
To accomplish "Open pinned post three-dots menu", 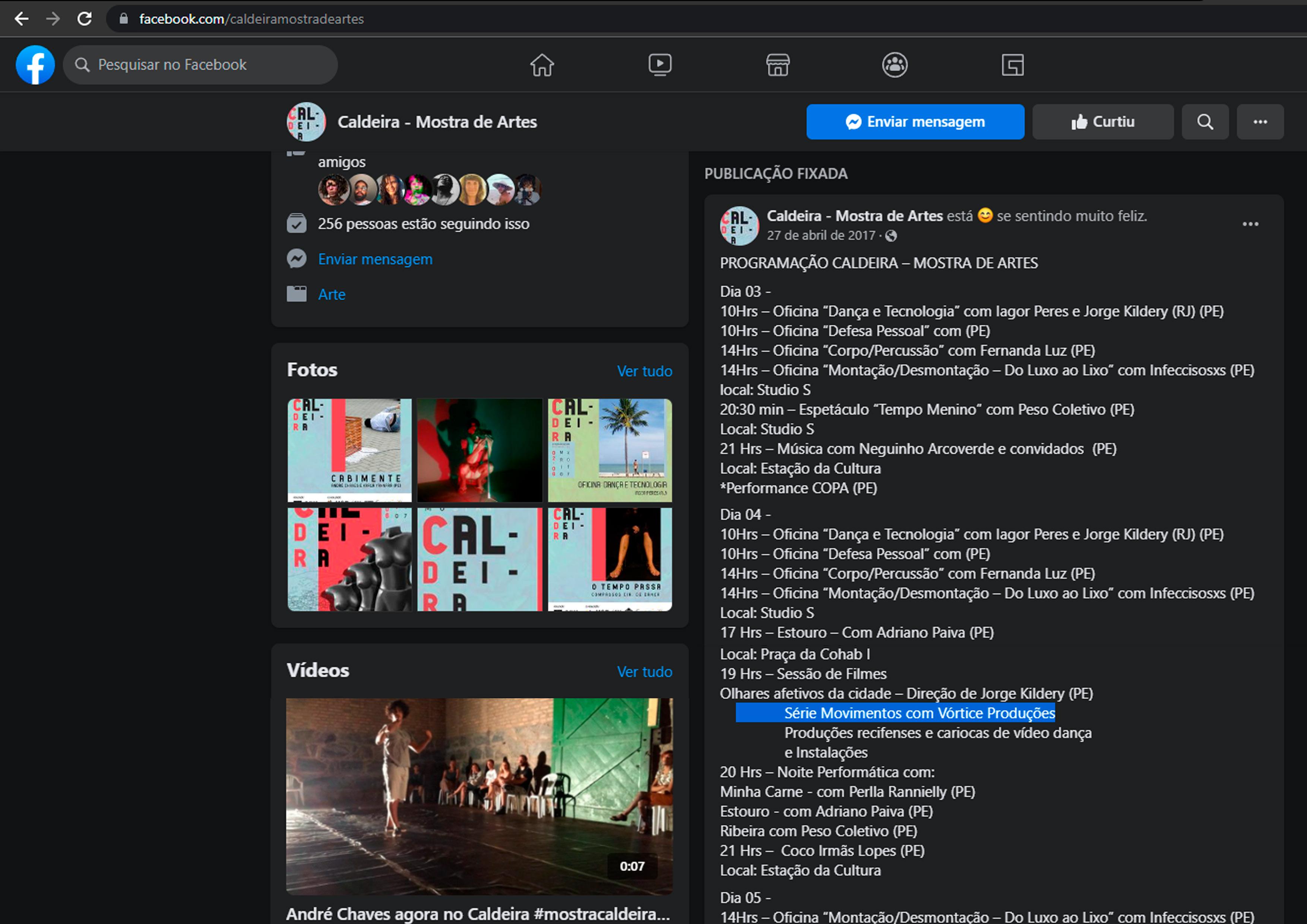I will (1250, 224).
